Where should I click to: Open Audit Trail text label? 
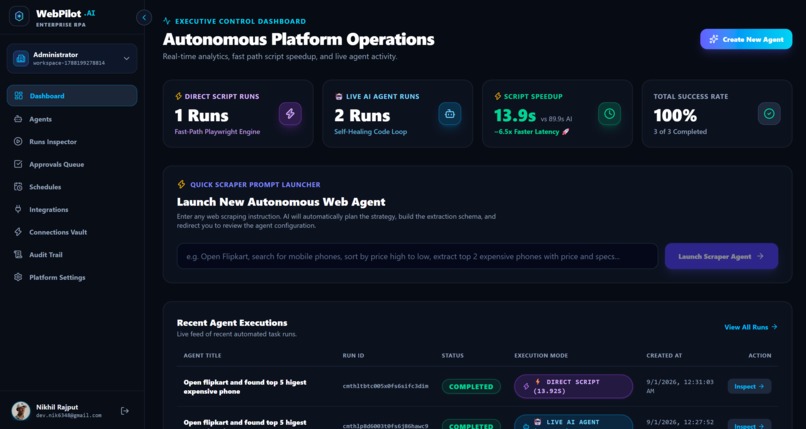[46, 255]
